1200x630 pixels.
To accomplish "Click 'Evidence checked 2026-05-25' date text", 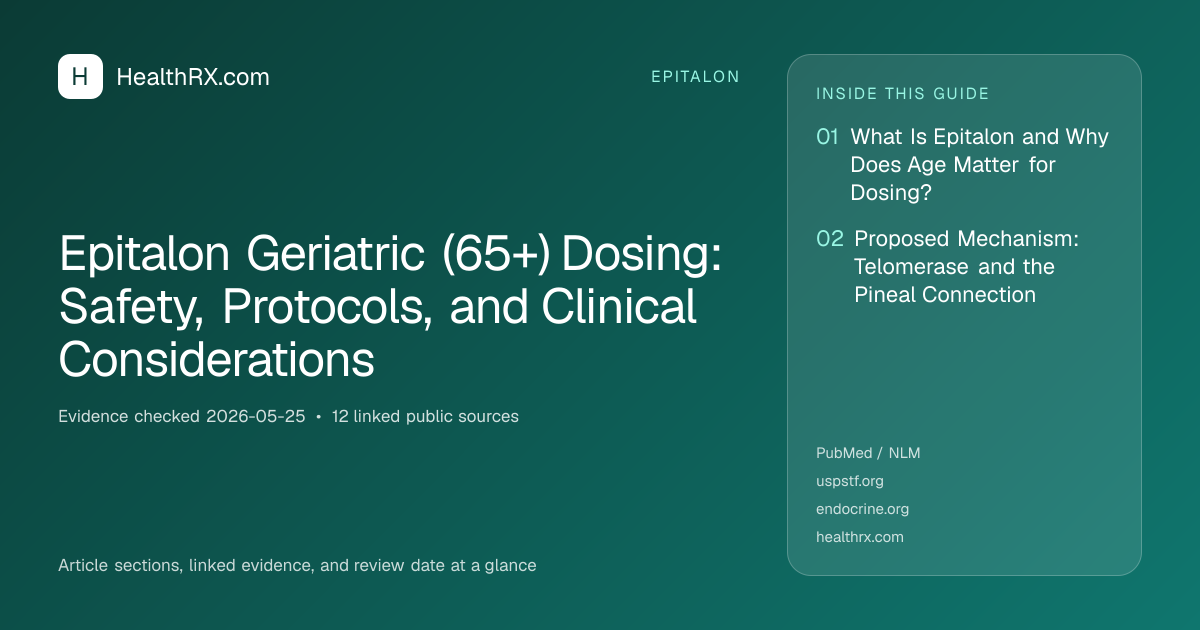I will point(182,416).
